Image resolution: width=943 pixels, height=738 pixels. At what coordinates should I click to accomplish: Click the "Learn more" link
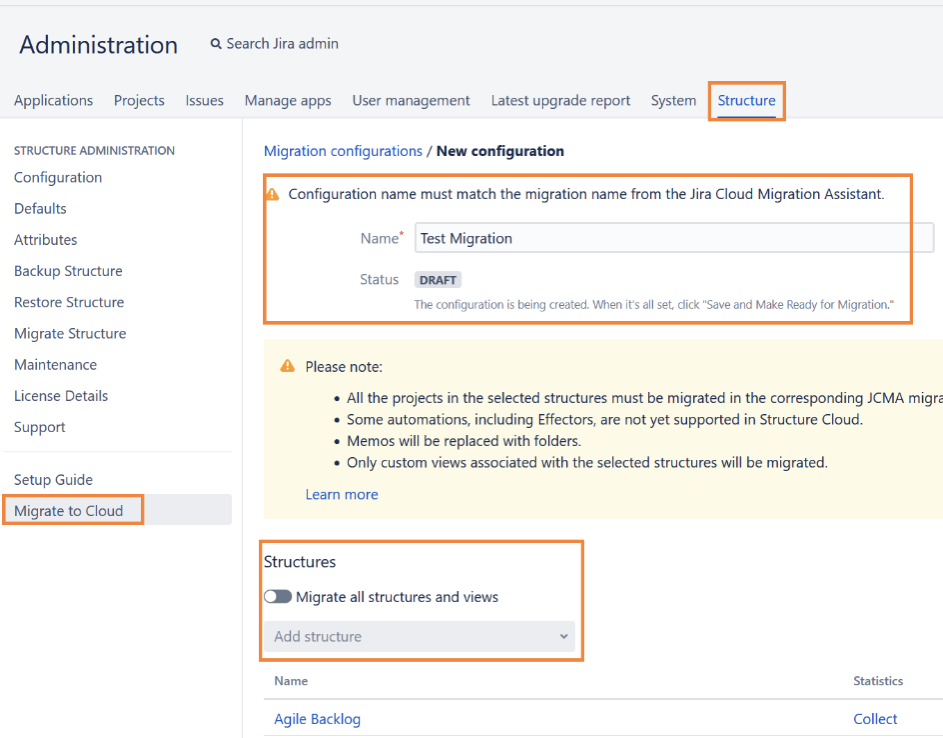[342, 494]
